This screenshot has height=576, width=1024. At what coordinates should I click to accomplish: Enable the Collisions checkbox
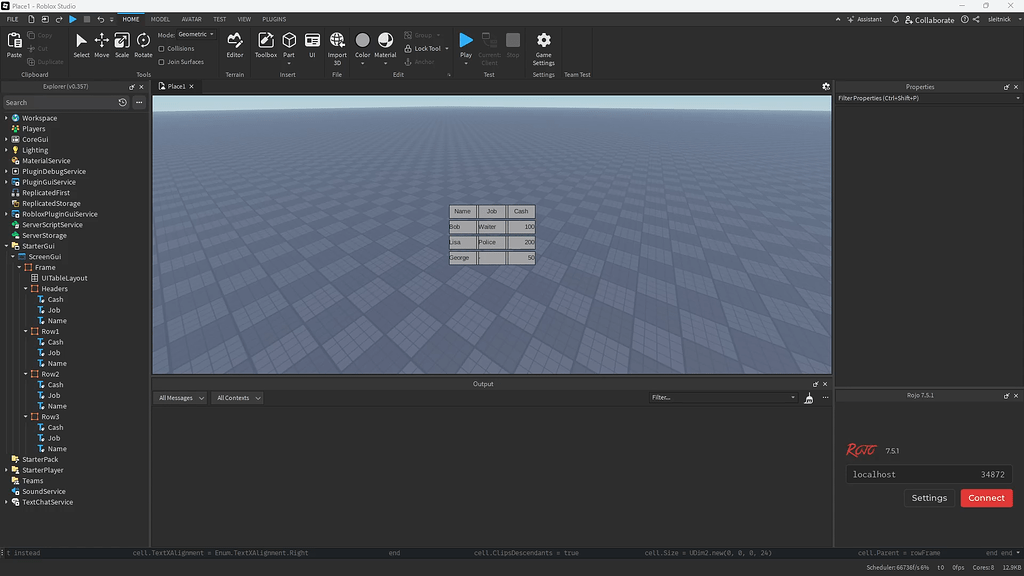[172, 50]
